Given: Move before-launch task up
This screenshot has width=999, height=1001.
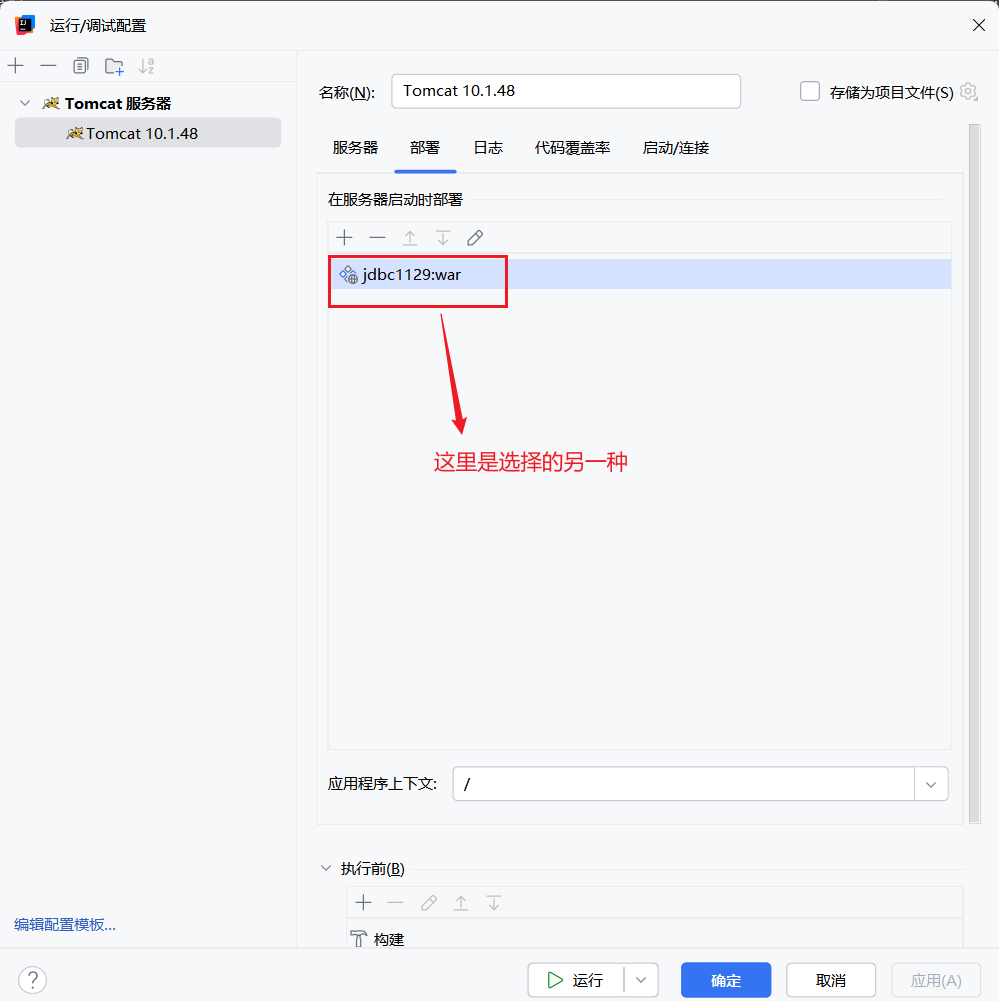Looking at the screenshot, I should pyautogui.click(x=461, y=903).
